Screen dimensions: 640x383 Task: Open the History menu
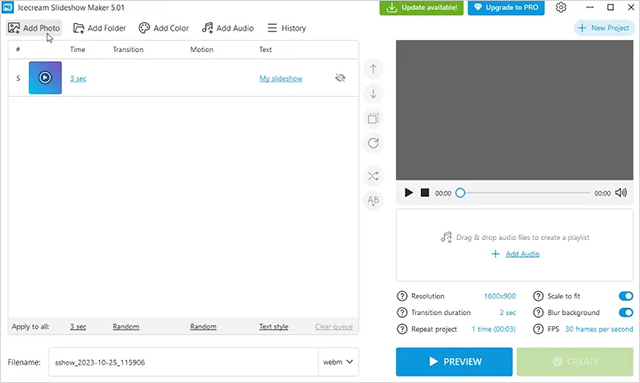(287, 28)
